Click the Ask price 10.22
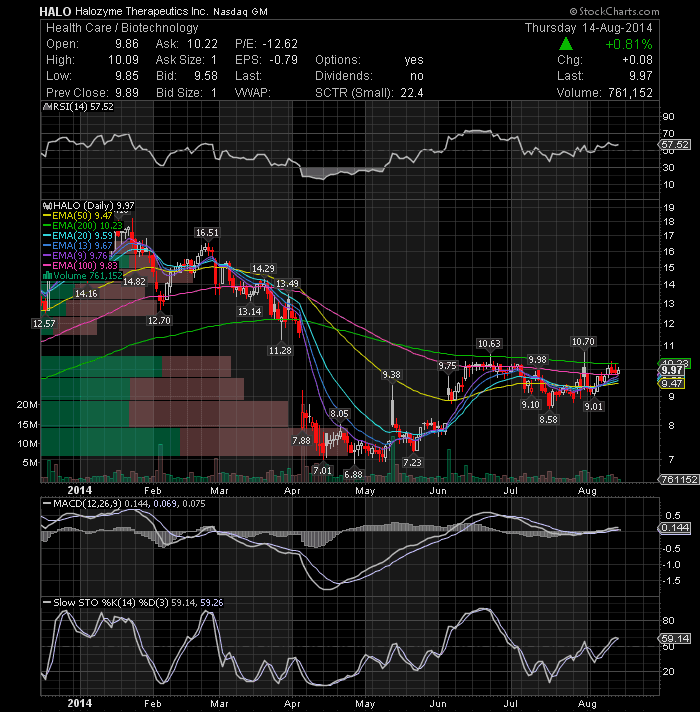Image resolution: width=700 pixels, height=712 pixels. click(202, 44)
